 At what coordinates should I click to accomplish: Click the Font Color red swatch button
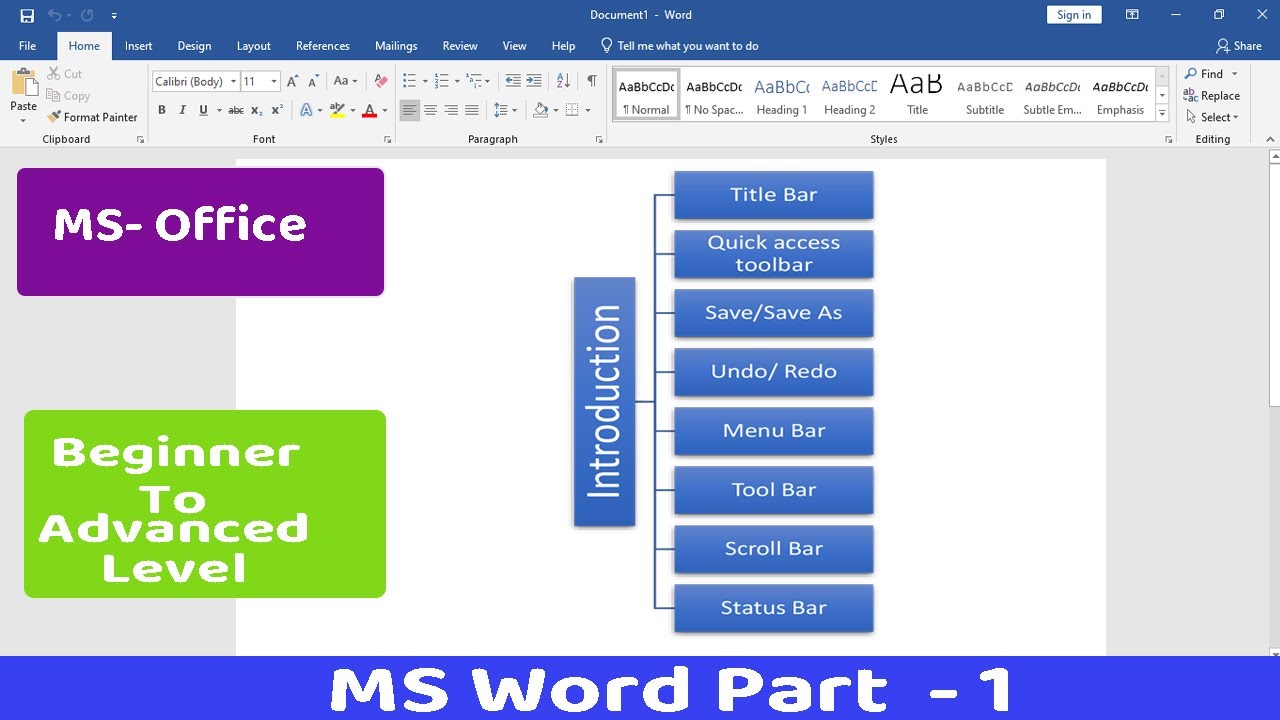369,110
